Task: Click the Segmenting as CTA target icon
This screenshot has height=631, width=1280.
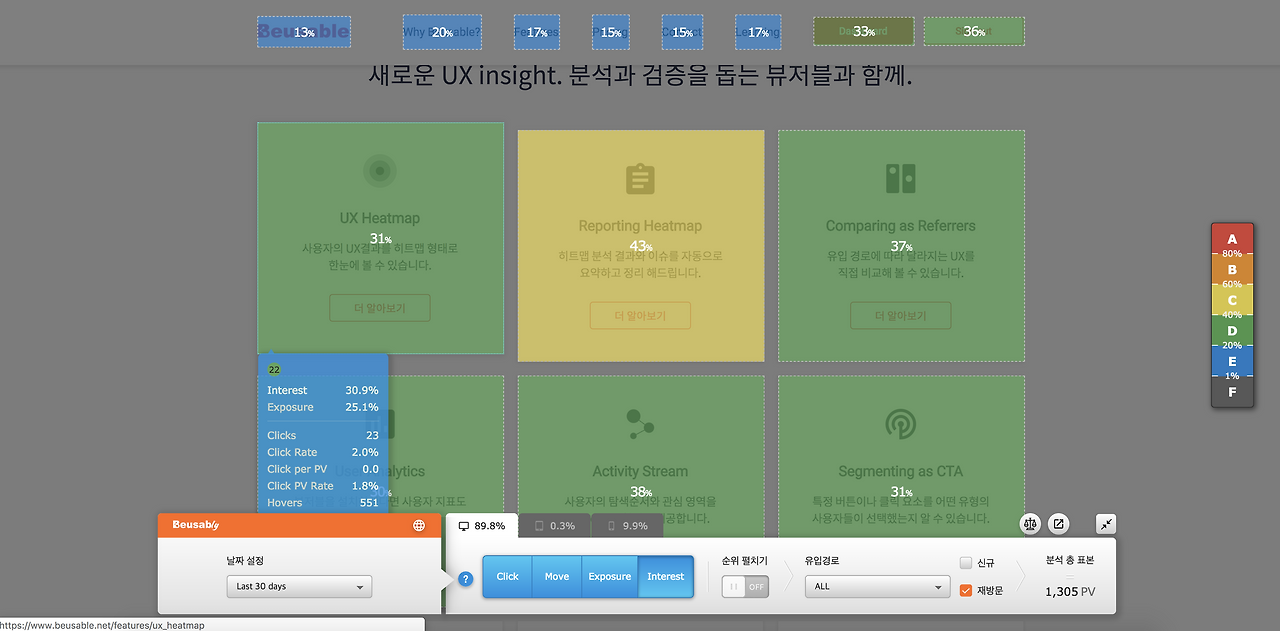Action: coord(900,424)
